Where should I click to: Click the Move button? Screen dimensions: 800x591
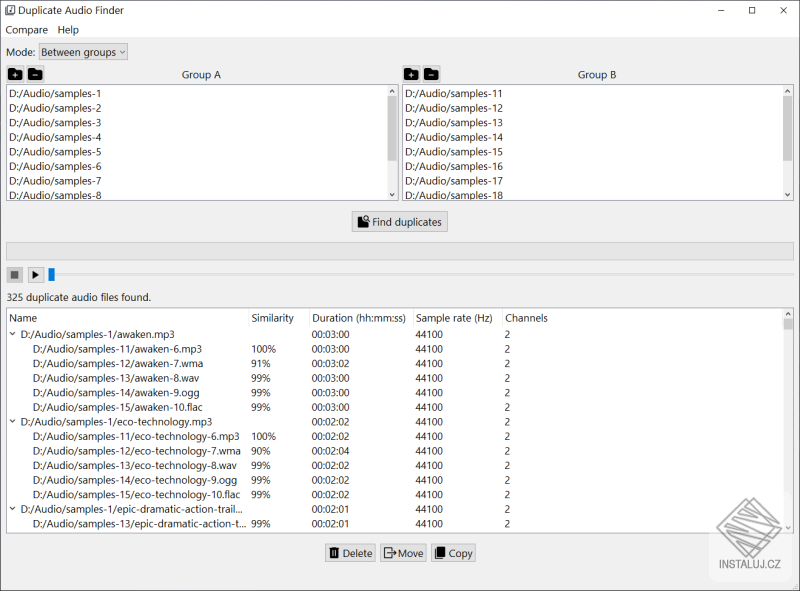click(x=404, y=553)
